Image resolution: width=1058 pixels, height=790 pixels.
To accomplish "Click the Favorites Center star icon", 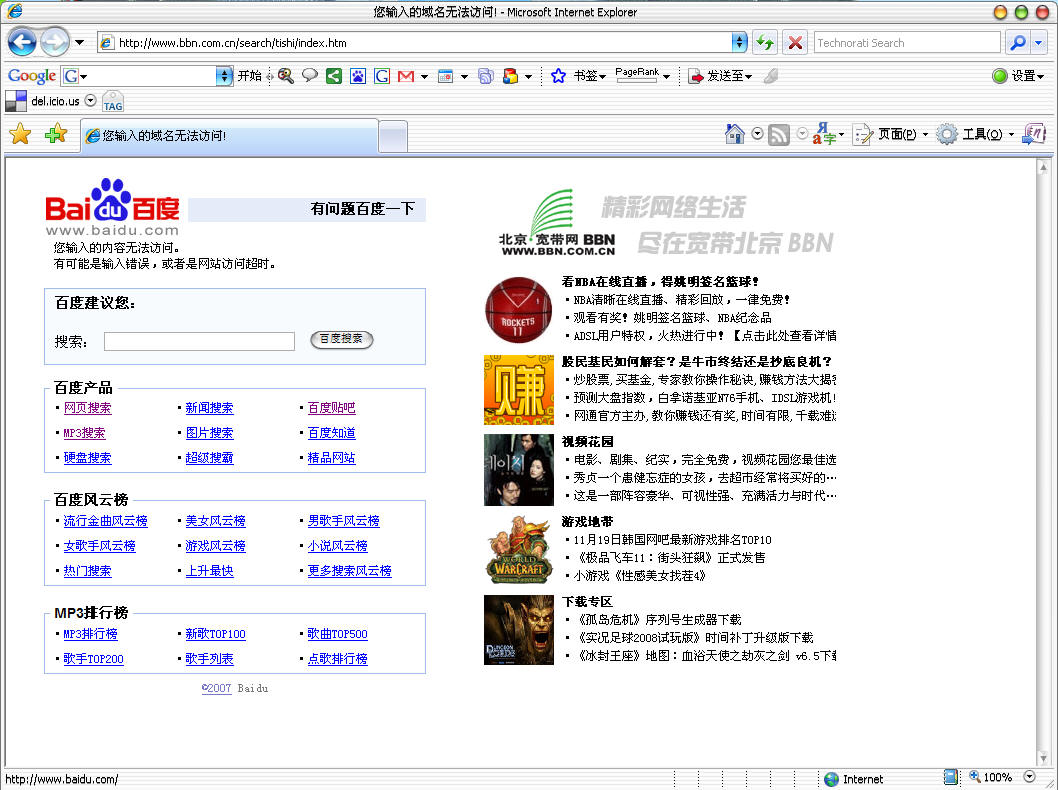I will [20, 134].
